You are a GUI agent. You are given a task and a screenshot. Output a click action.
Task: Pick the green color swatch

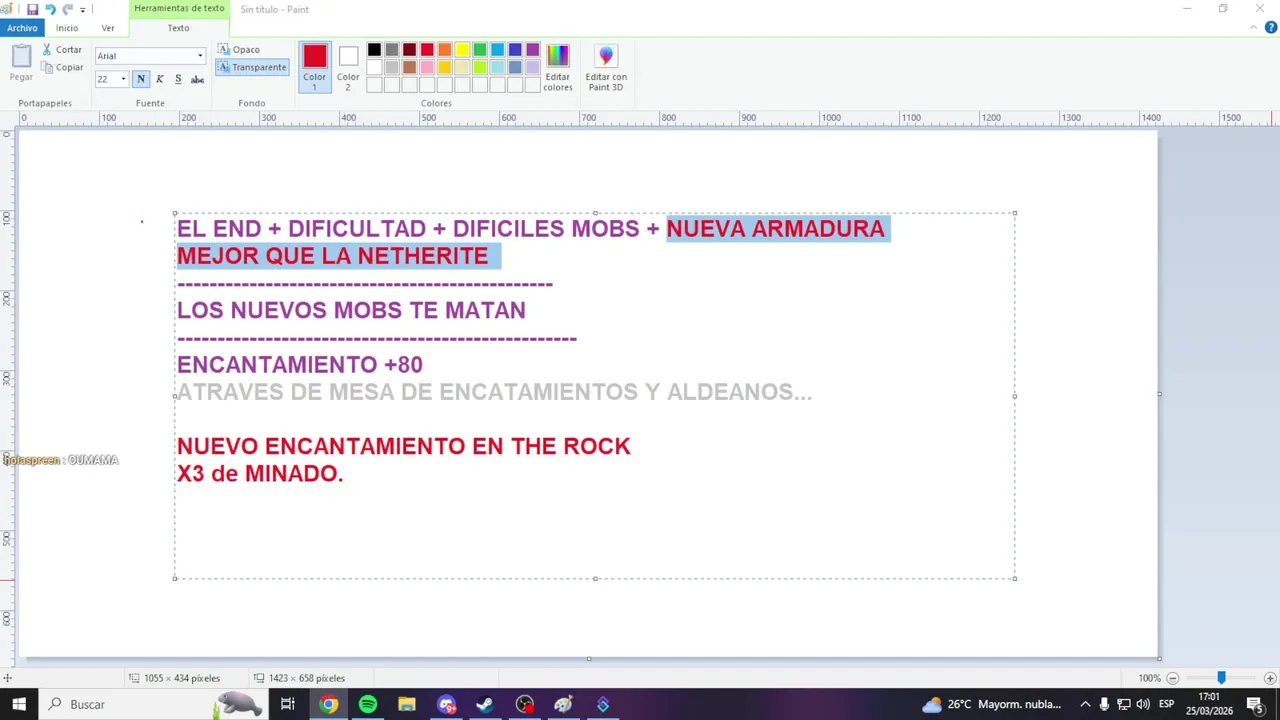click(480, 50)
